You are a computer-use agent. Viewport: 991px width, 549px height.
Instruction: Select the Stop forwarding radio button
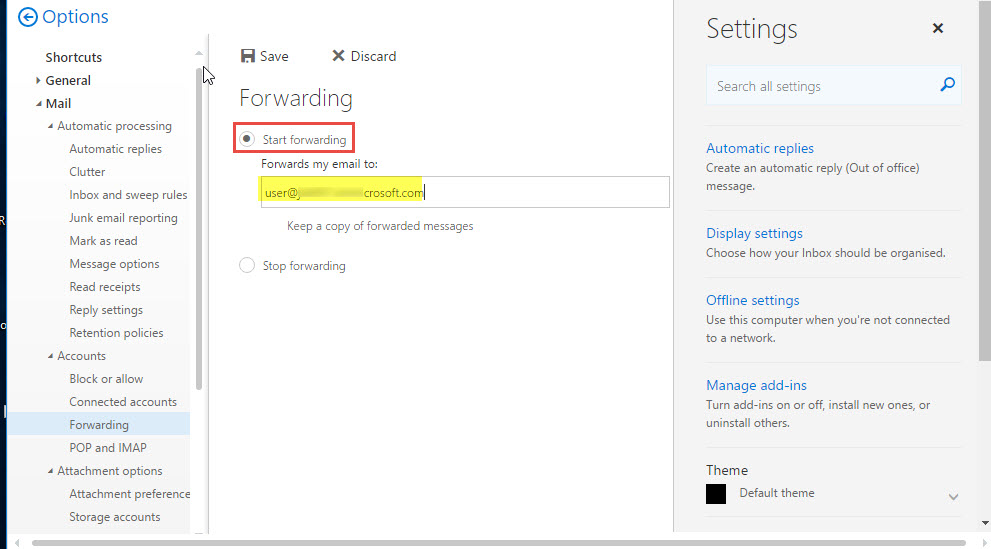click(247, 265)
